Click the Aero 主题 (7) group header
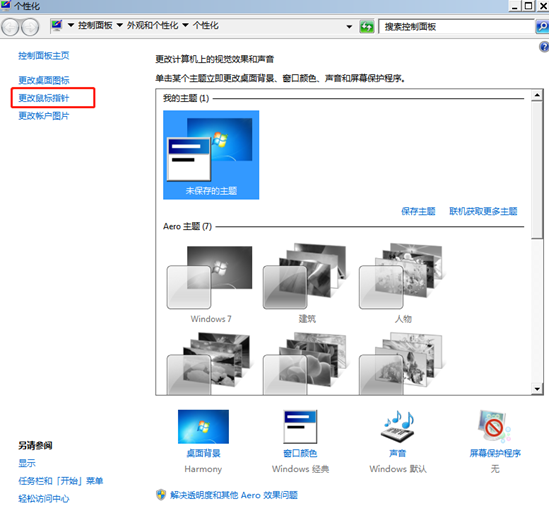The height and width of the screenshot is (518, 549). coord(187,227)
